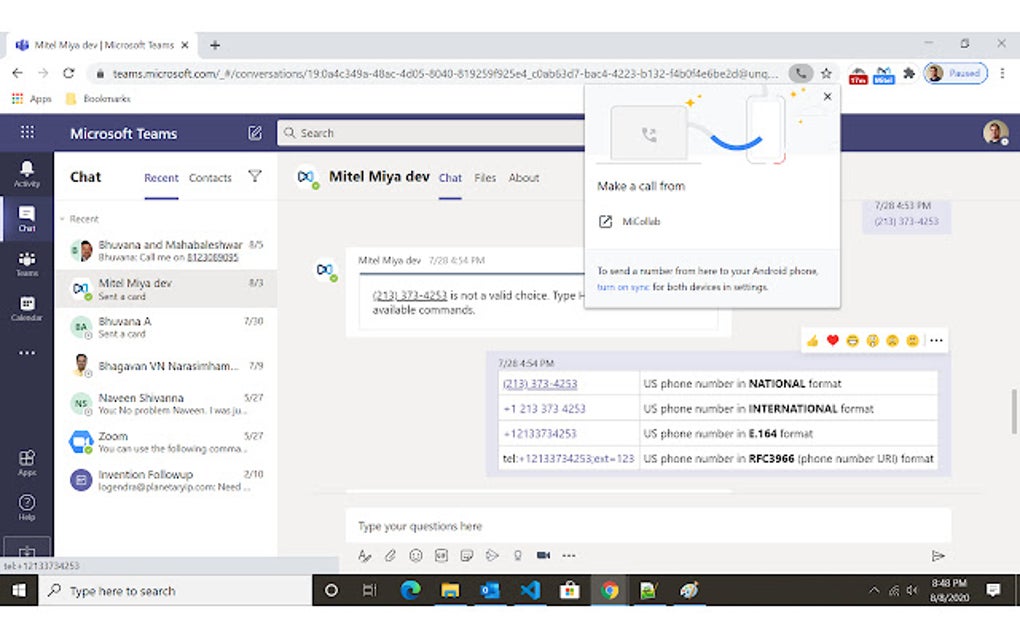Select the Teams icon in left rail

point(27,259)
